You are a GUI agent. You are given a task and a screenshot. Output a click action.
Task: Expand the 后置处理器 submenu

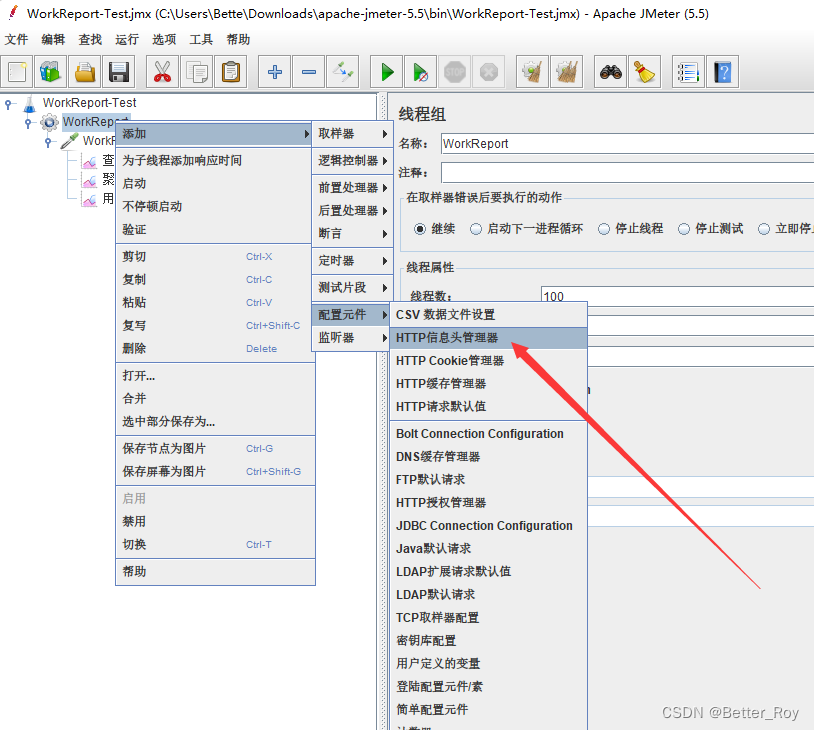[352, 211]
